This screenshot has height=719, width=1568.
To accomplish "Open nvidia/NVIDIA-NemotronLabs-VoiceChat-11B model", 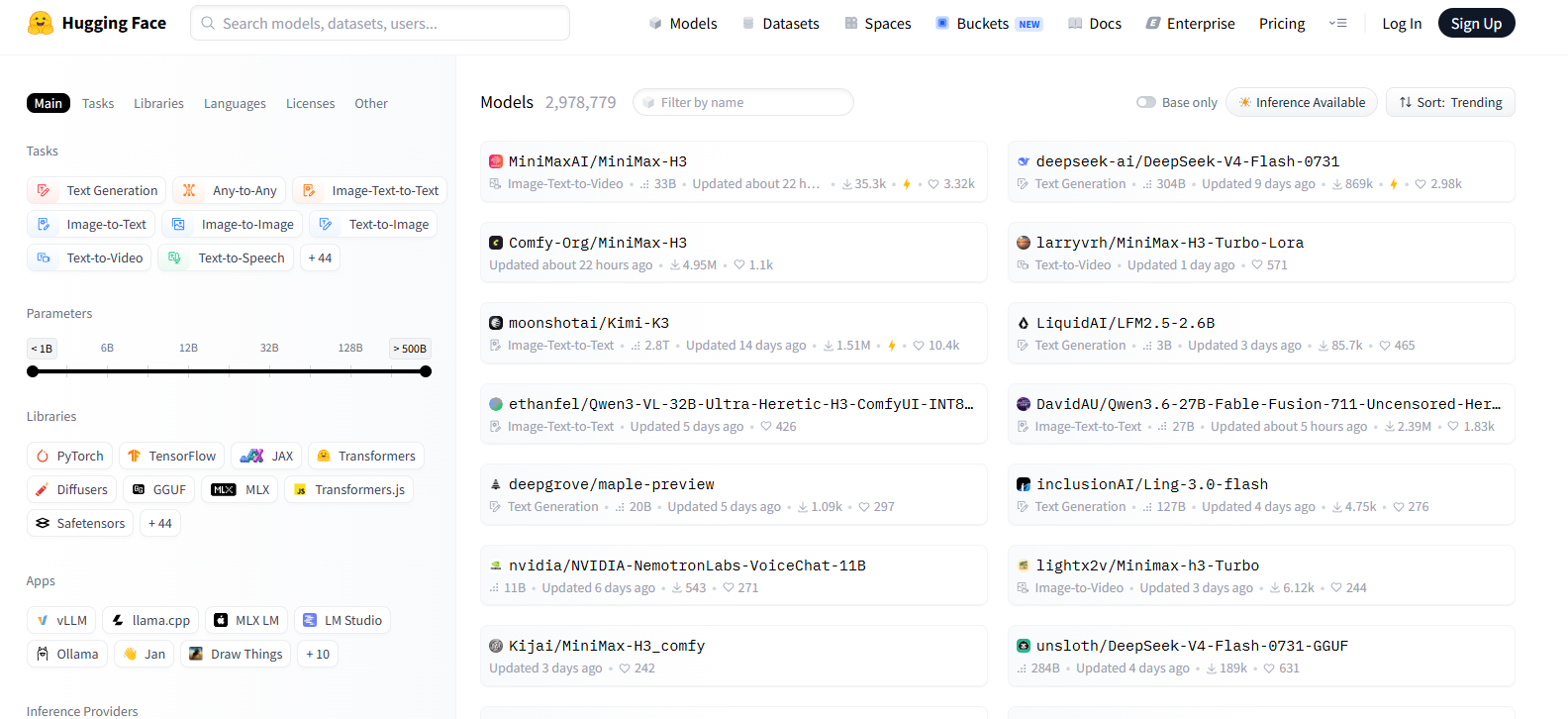I will pyautogui.click(x=734, y=575).
